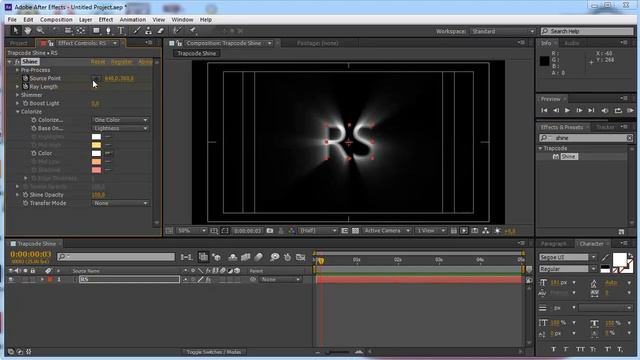Switch to the Project tab
This screenshot has height=360, width=640.
point(18,43)
